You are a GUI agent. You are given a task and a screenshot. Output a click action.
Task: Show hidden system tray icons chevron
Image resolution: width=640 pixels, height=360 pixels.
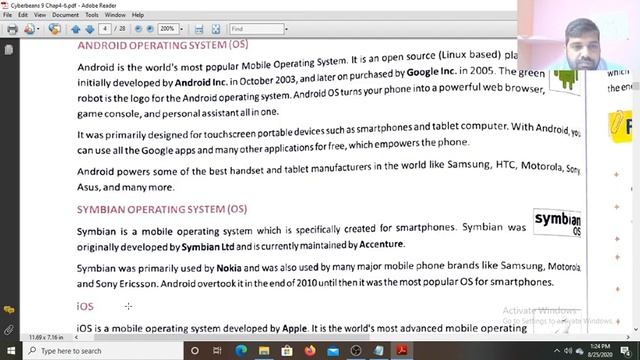click(556, 351)
